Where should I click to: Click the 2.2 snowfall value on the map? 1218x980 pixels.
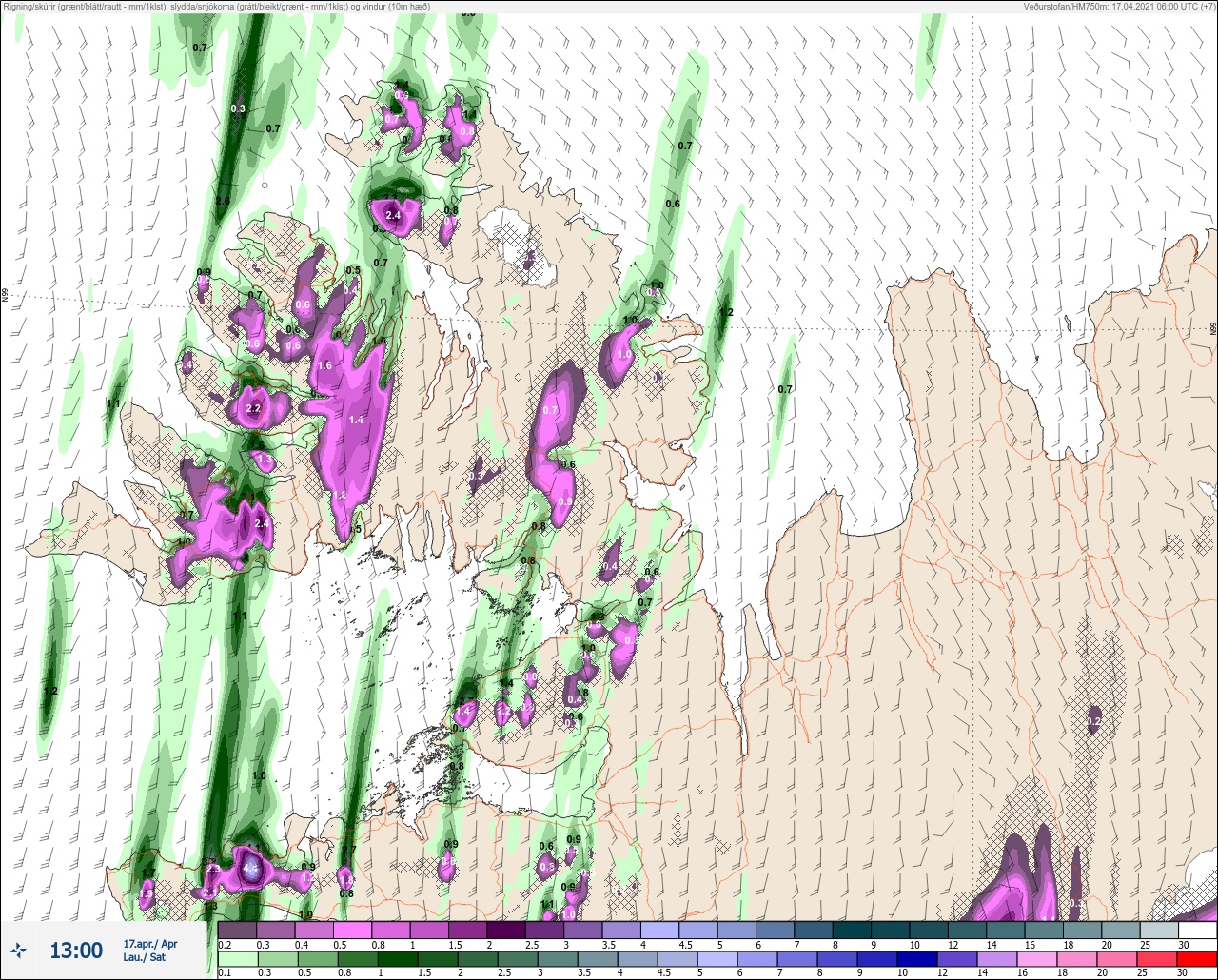253,409
